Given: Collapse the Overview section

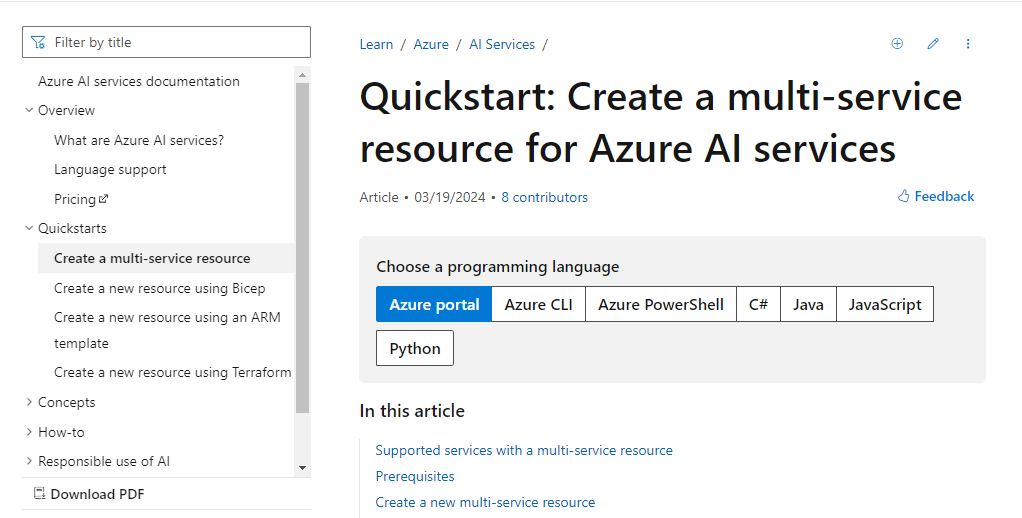Looking at the screenshot, I should pos(29,111).
